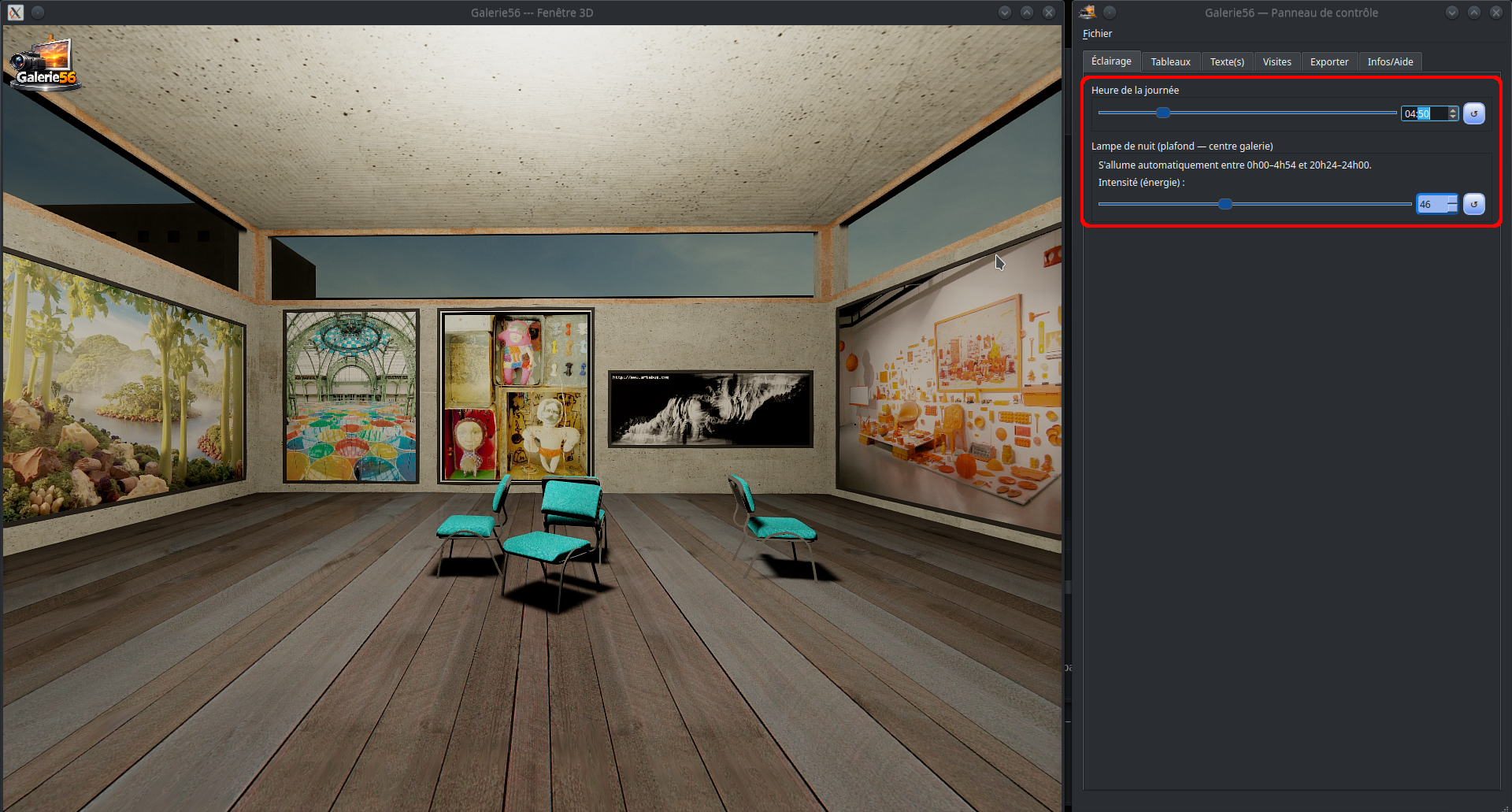This screenshot has height=812, width=1512.
Task: Go to the Visites tab
Action: click(x=1277, y=62)
